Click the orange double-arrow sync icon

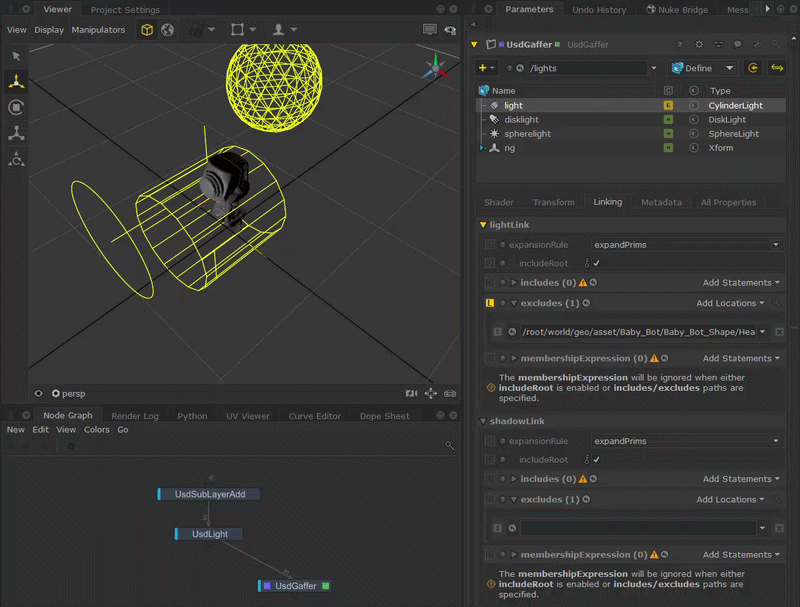(x=777, y=68)
